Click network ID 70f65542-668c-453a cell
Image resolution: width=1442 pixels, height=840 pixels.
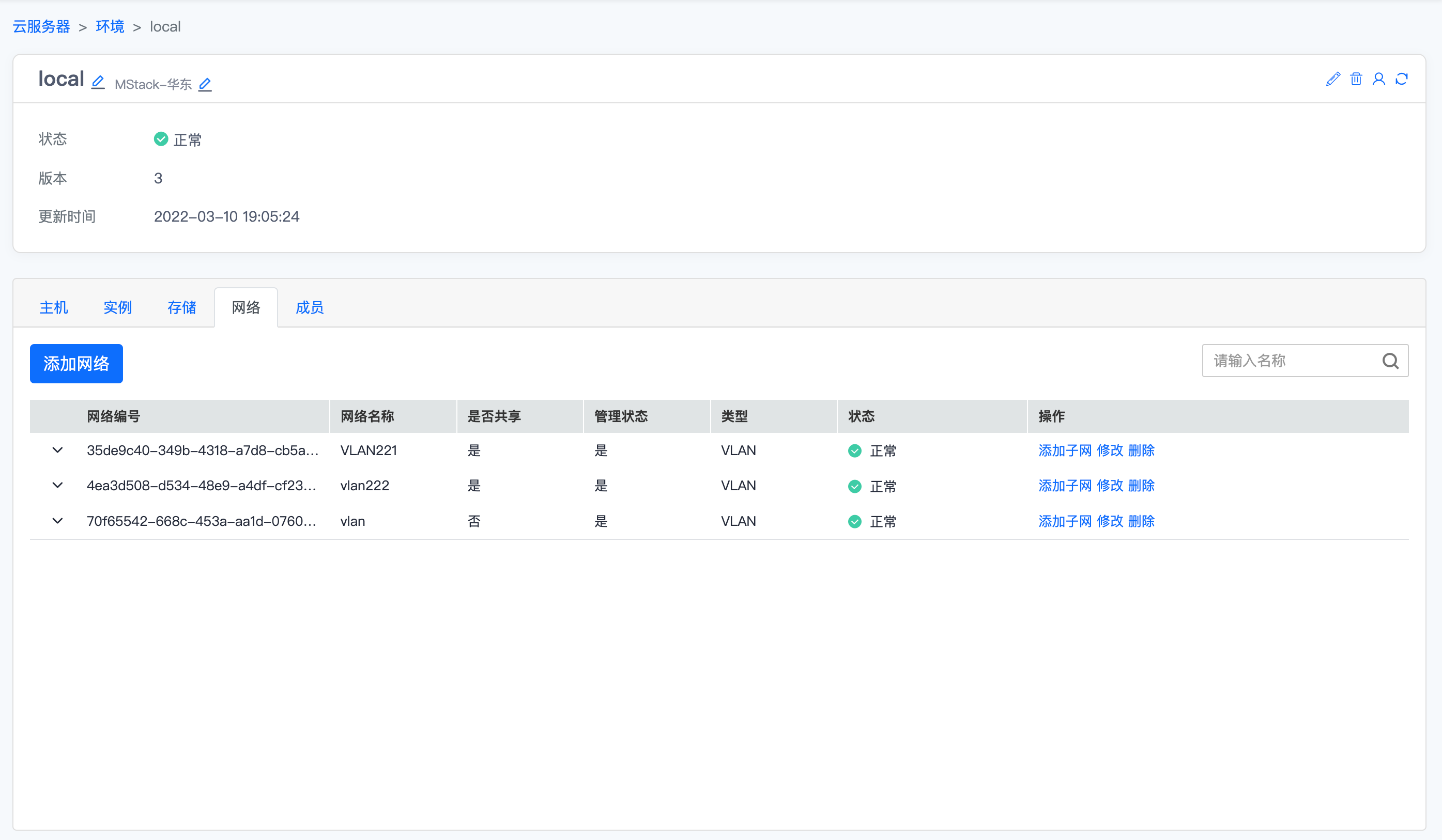tap(202, 521)
